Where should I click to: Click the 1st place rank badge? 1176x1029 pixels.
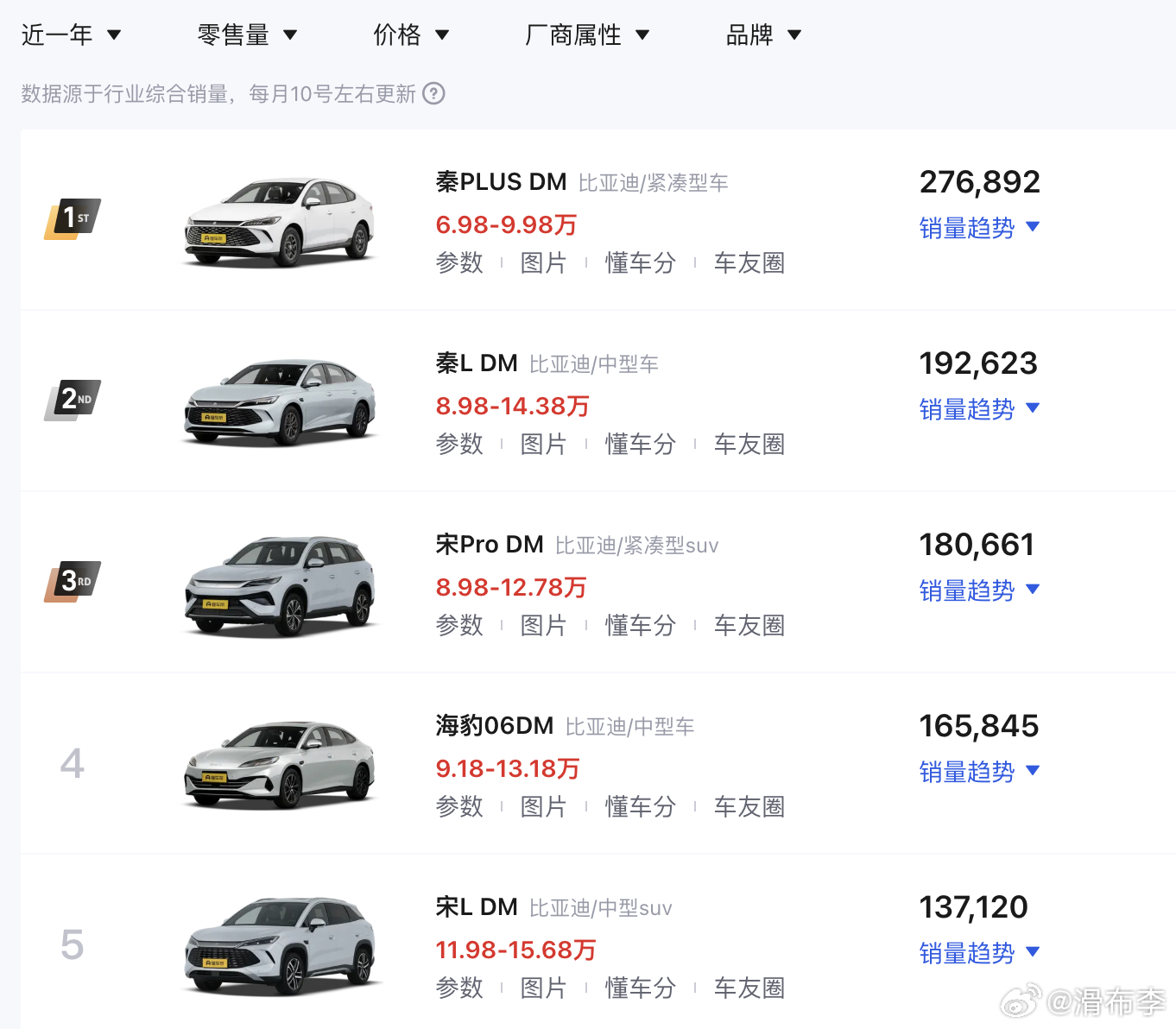tap(73, 218)
